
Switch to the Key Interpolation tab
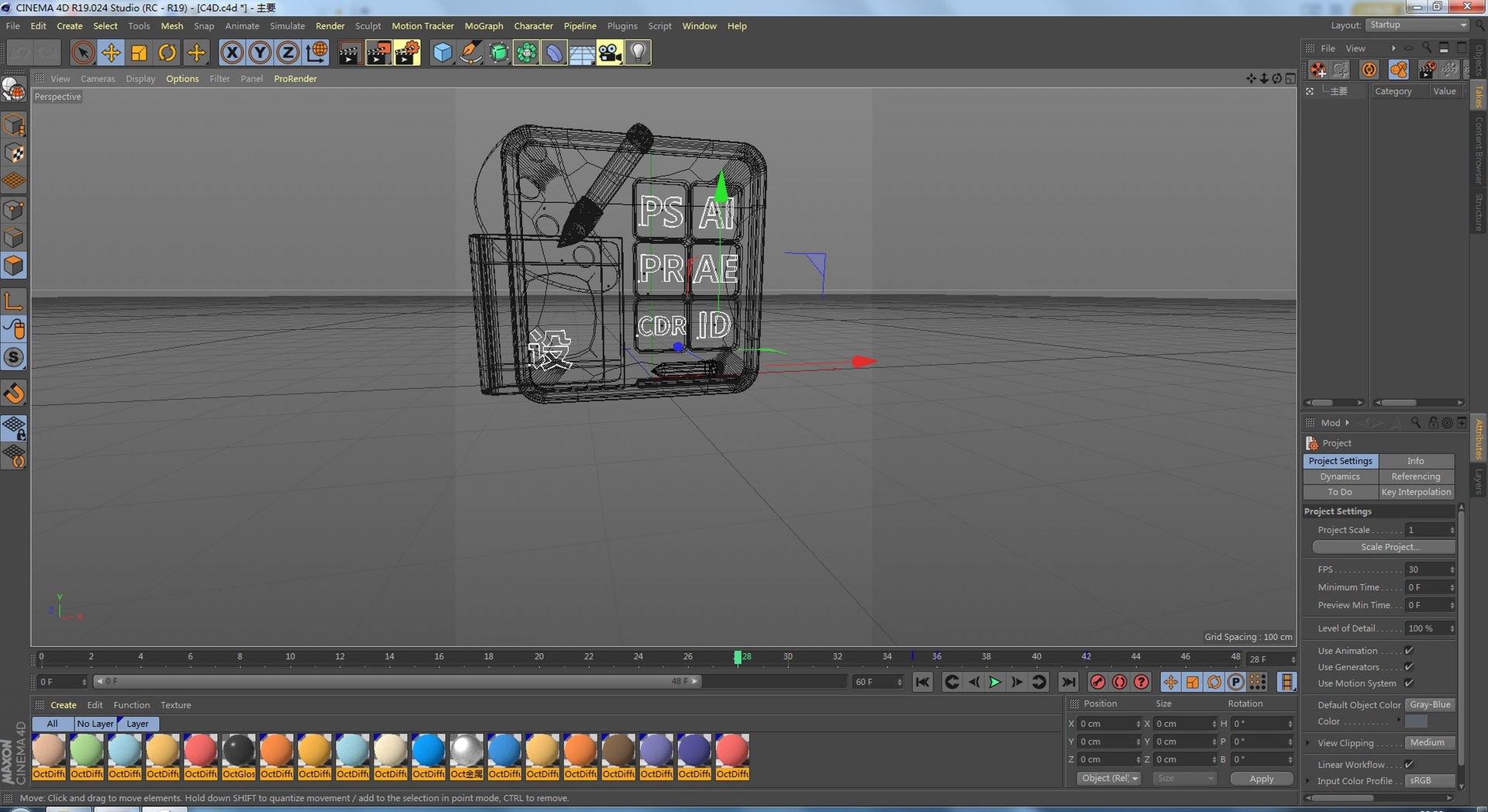click(1416, 492)
